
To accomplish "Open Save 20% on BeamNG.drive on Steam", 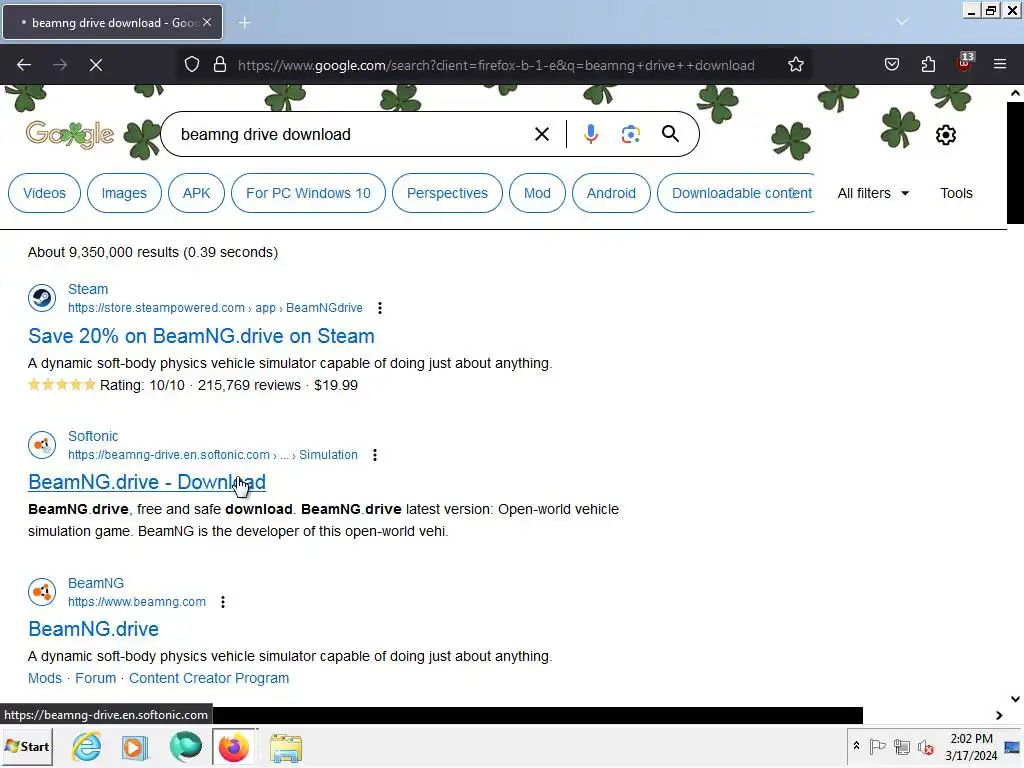I will tap(201, 336).
